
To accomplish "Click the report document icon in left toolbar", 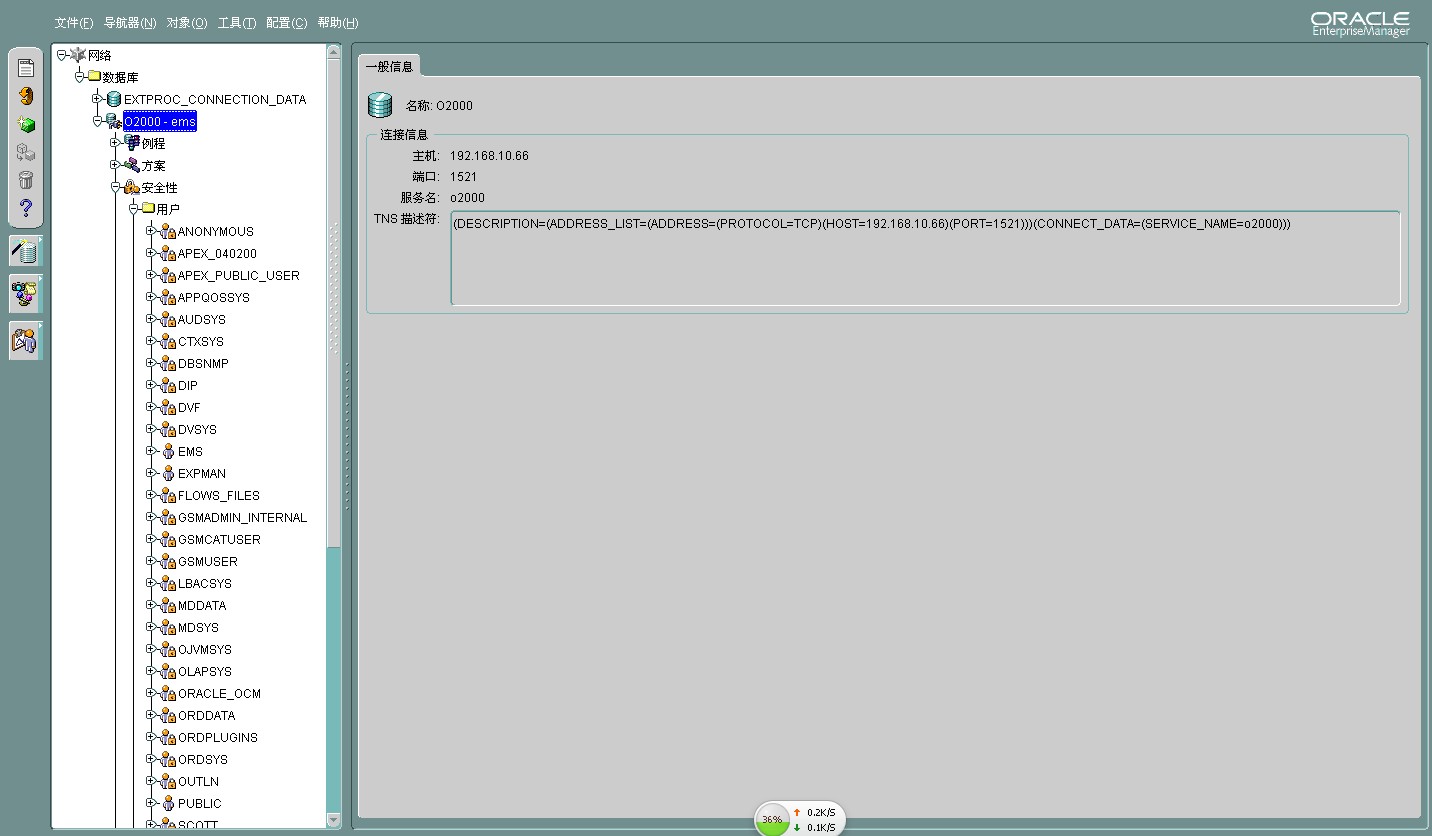I will tap(26, 68).
